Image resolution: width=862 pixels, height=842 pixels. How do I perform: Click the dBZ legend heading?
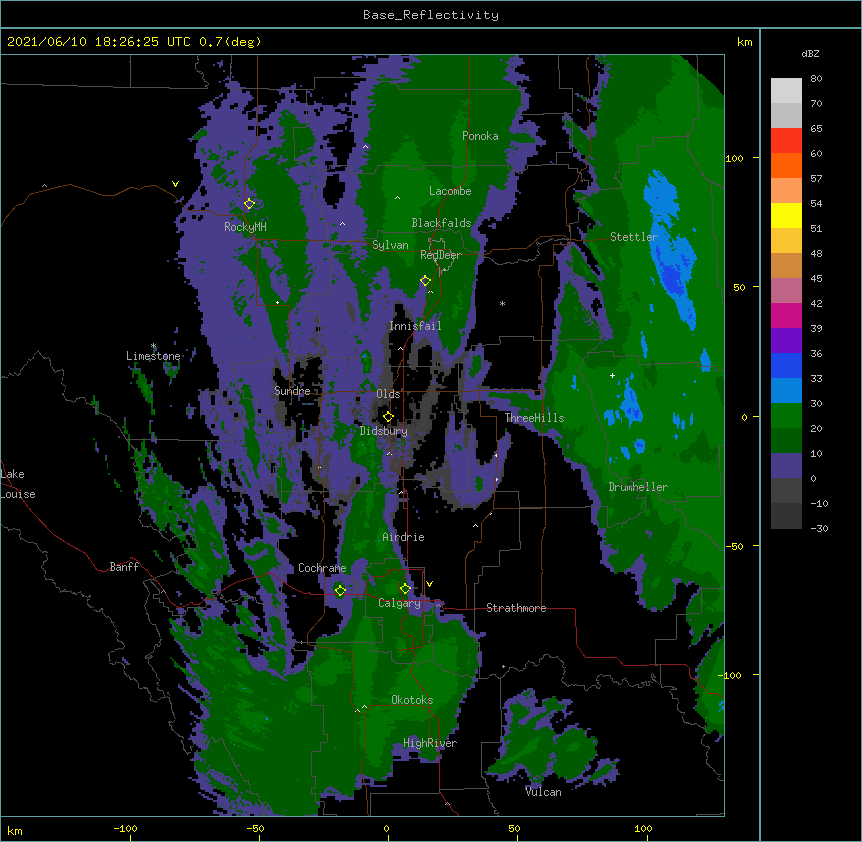tap(810, 53)
